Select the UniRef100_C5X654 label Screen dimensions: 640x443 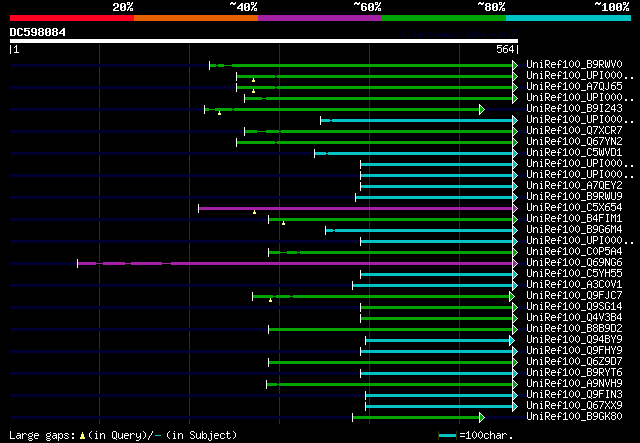point(574,208)
